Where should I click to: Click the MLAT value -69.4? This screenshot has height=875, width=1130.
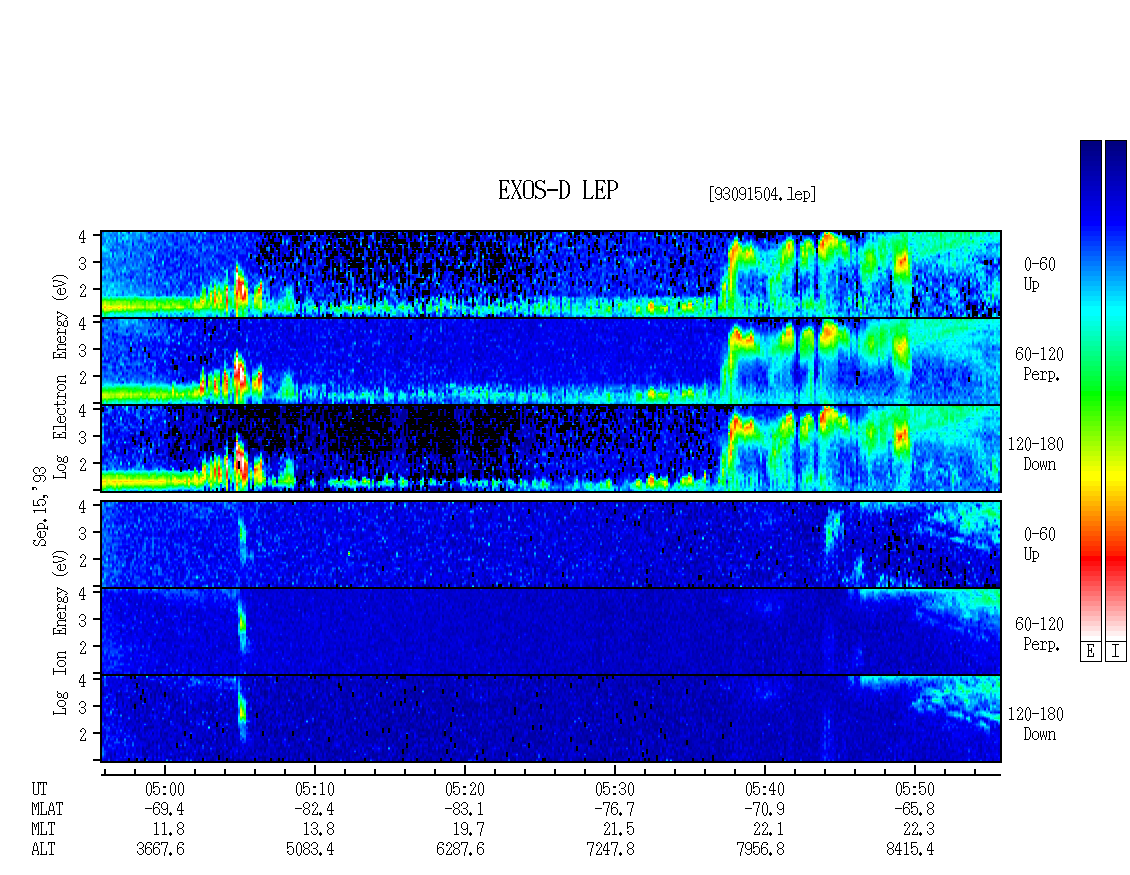164,809
